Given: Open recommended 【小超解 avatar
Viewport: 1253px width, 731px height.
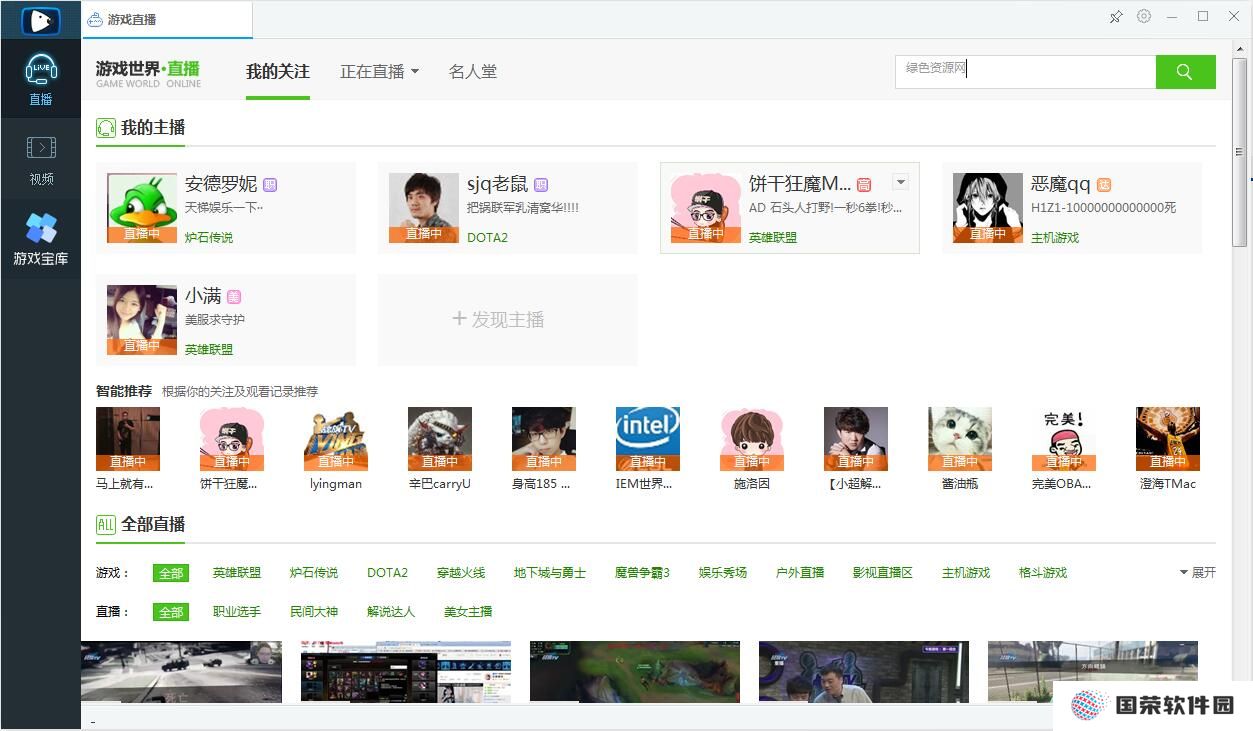Looking at the screenshot, I should (856, 439).
